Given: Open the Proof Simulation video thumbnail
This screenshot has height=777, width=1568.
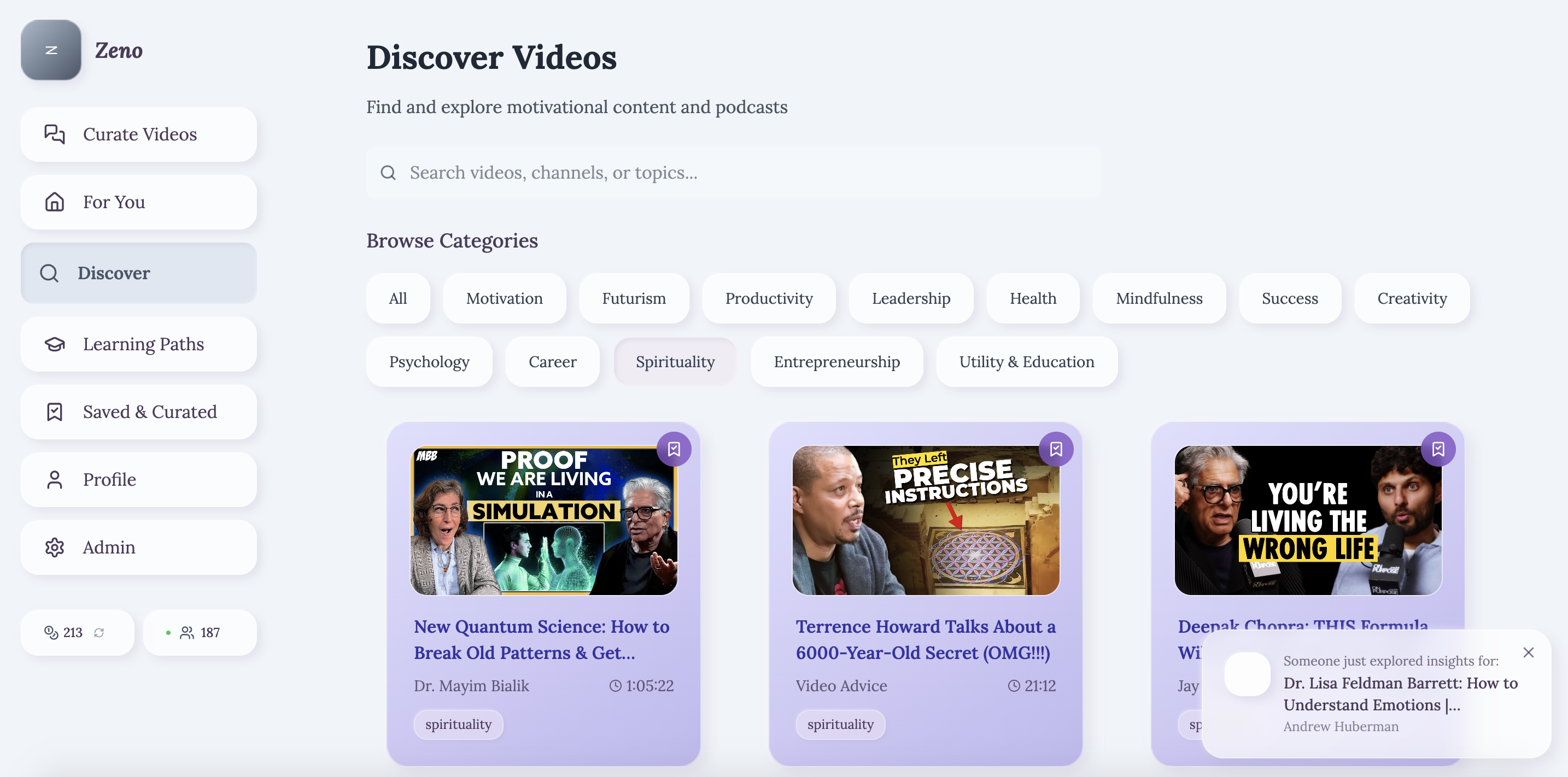Looking at the screenshot, I should point(543,521).
